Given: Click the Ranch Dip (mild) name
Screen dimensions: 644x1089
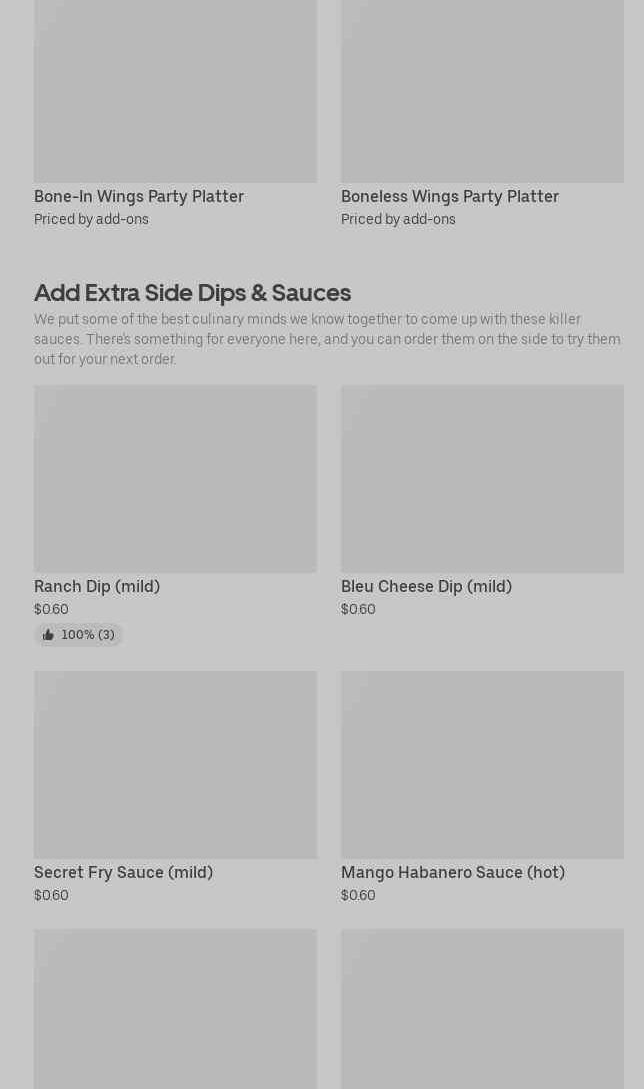Looking at the screenshot, I should point(97,586).
